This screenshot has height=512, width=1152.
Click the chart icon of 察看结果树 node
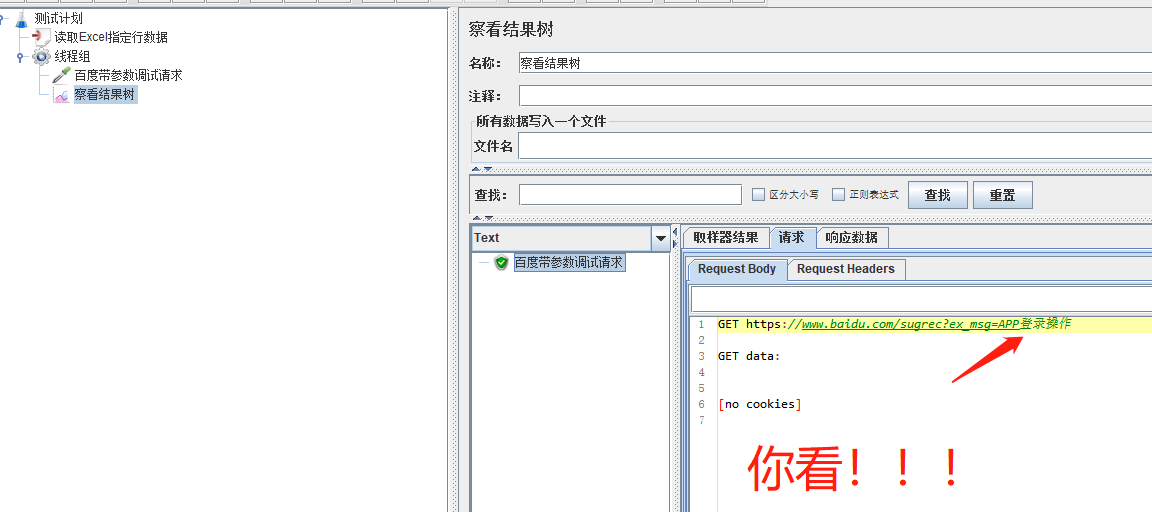pyautogui.click(x=62, y=95)
